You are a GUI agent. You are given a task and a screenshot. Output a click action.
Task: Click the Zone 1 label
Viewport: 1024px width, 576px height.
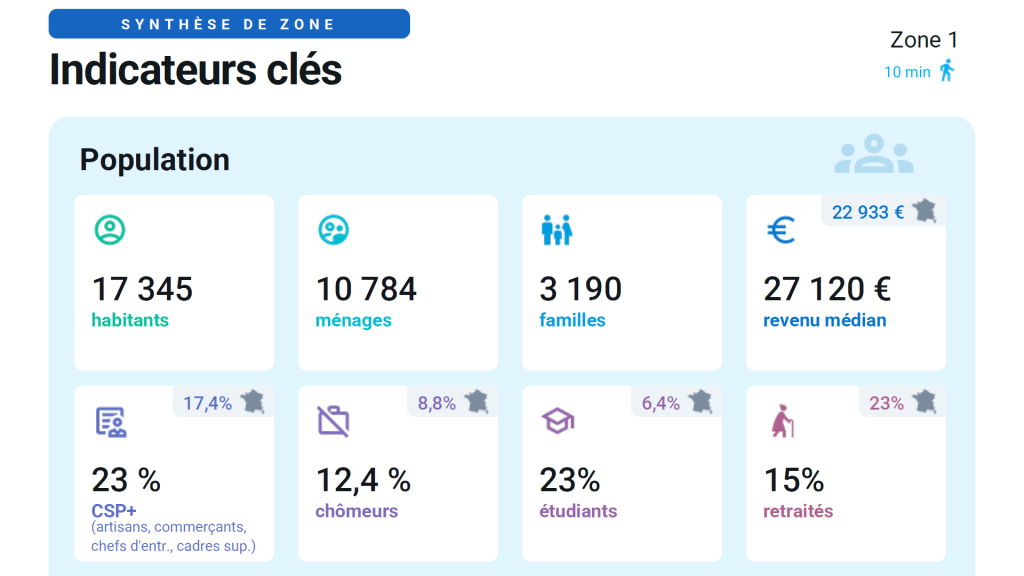tap(923, 40)
